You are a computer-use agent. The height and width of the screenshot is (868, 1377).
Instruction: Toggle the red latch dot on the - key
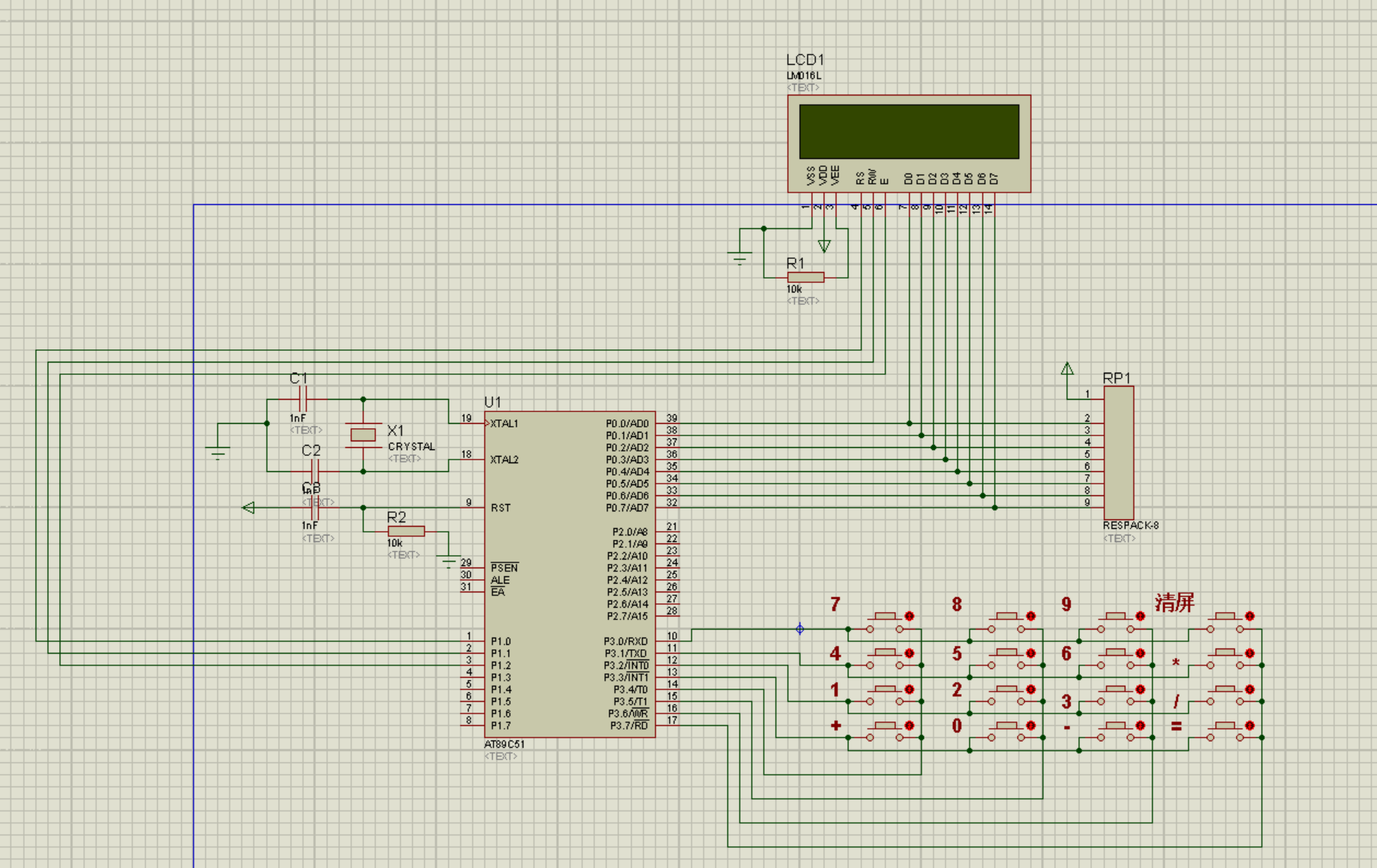1141,725
